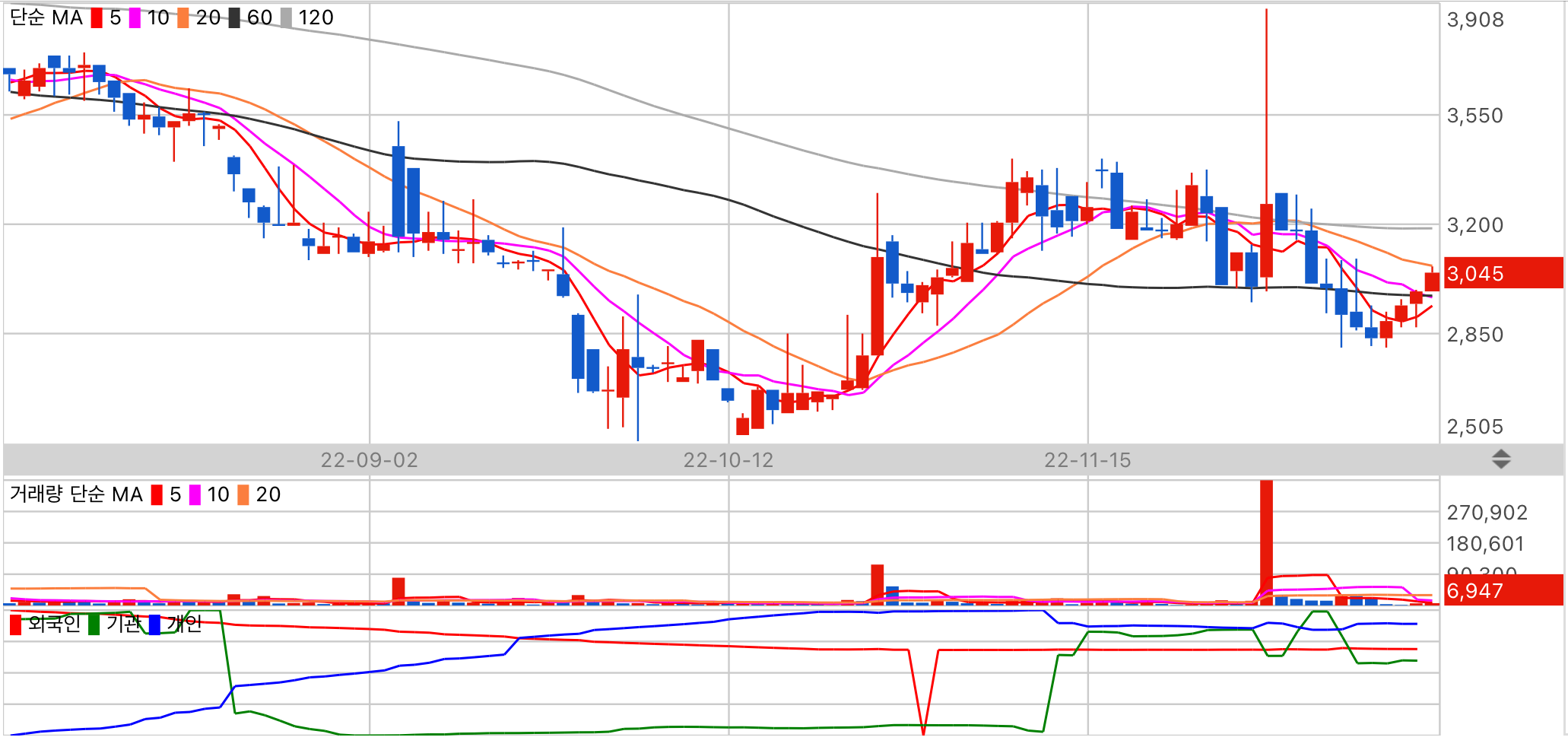Viewport: 1568px width, 750px height.
Task: Click the current price tag 3,045
Action: pyautogui.click(x=1503, y=273)
